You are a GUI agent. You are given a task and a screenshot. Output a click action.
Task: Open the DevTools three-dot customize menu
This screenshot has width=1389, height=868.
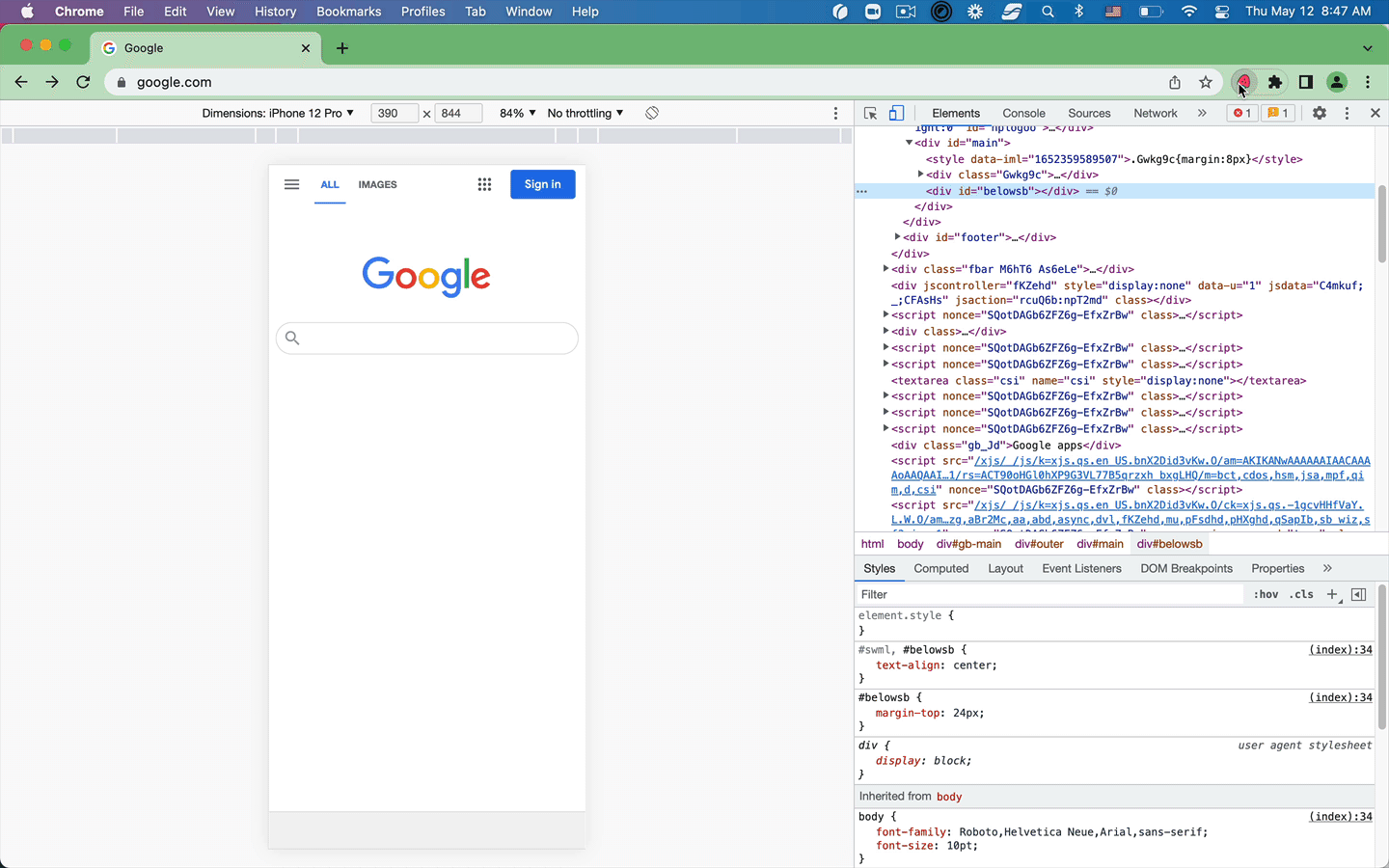[1347, 113]
